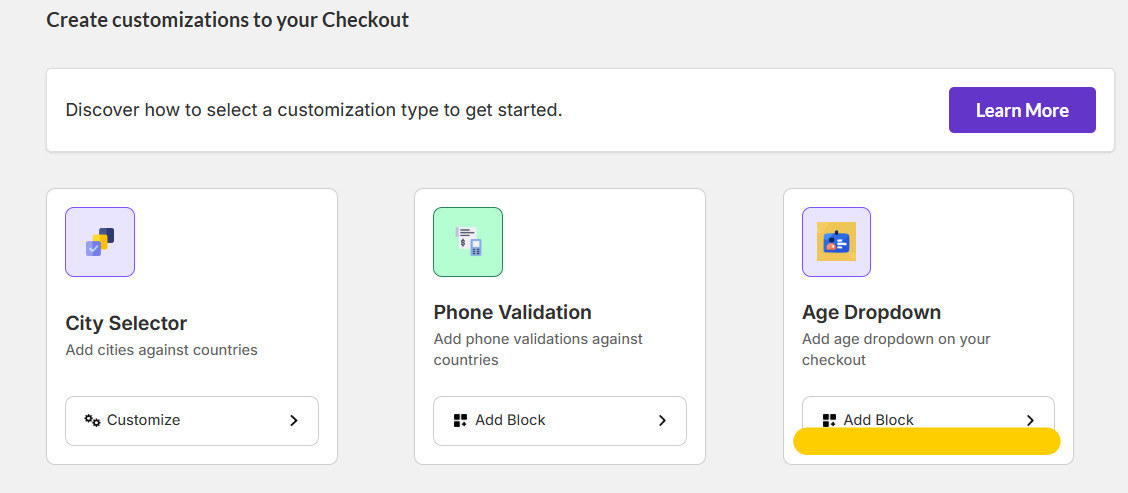
Task: Click the 'Discover how to select' banner text
Action: coord(314,110)
